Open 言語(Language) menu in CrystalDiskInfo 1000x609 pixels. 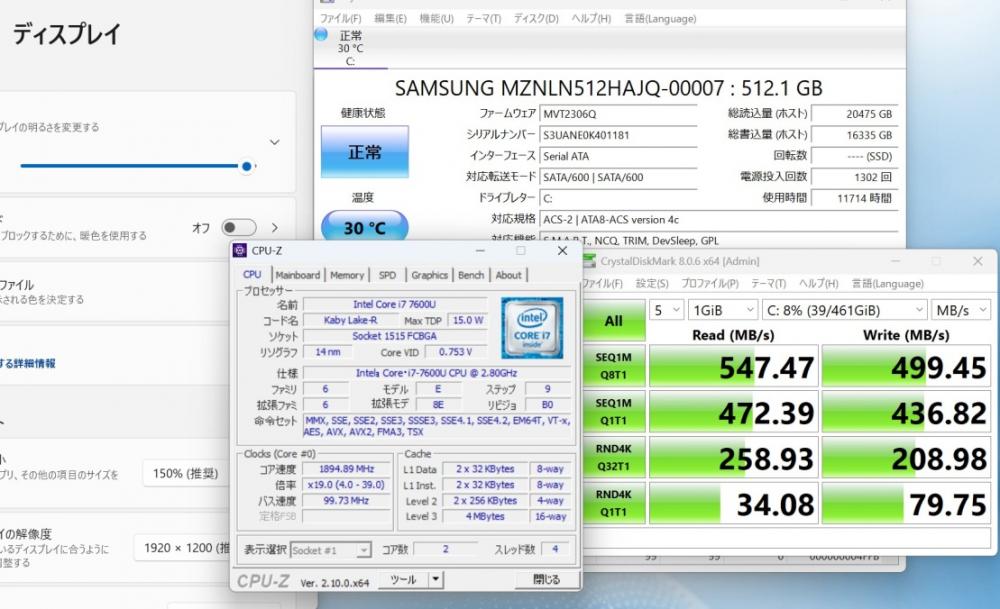click(660, 18)
